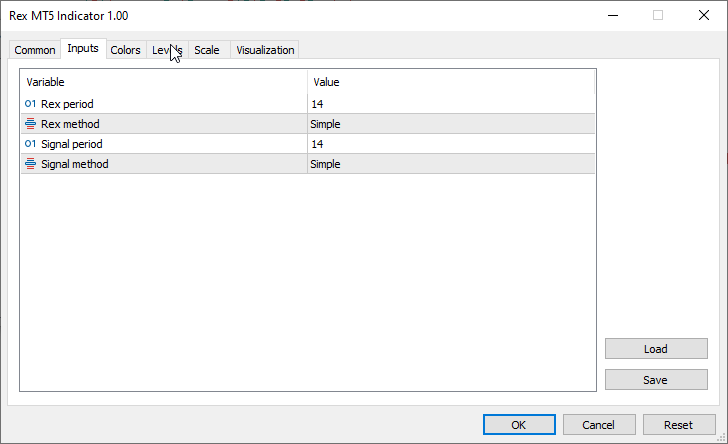Click the Rex method enum icon
The image size is (728, 444).
point(30,124)
